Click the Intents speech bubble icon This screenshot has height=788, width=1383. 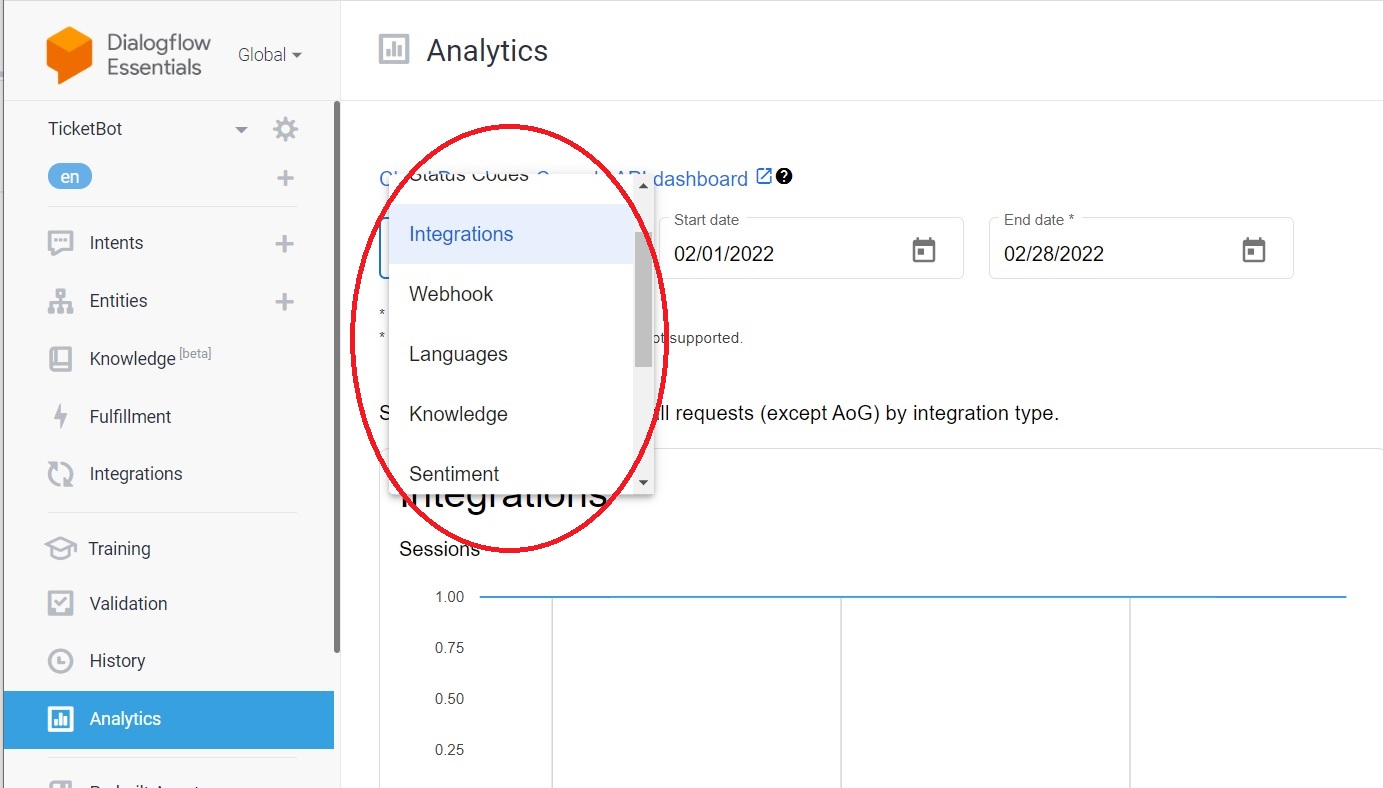pyautogui.click(x=61, y=242)
